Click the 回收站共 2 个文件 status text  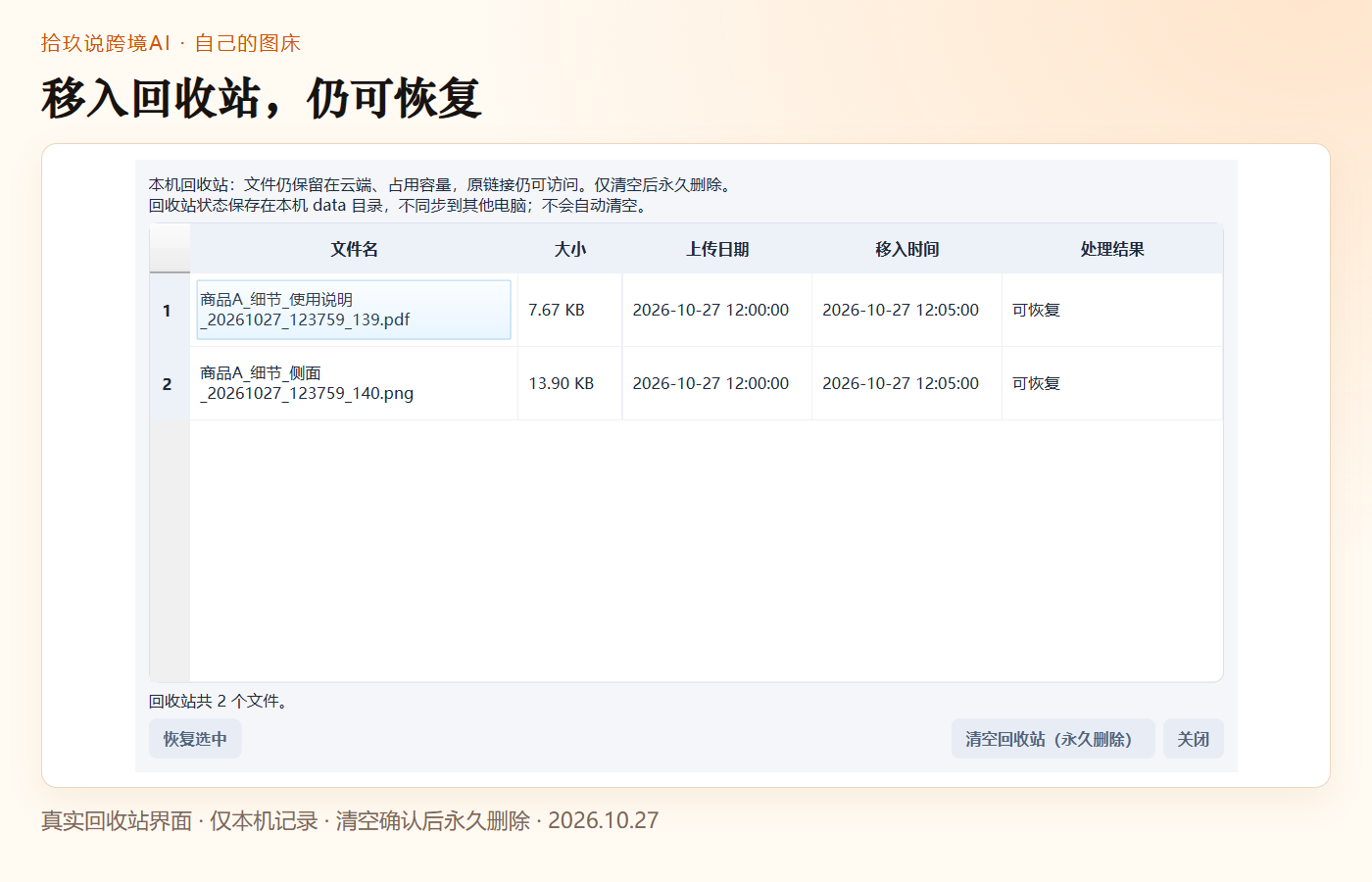point(219,701)
